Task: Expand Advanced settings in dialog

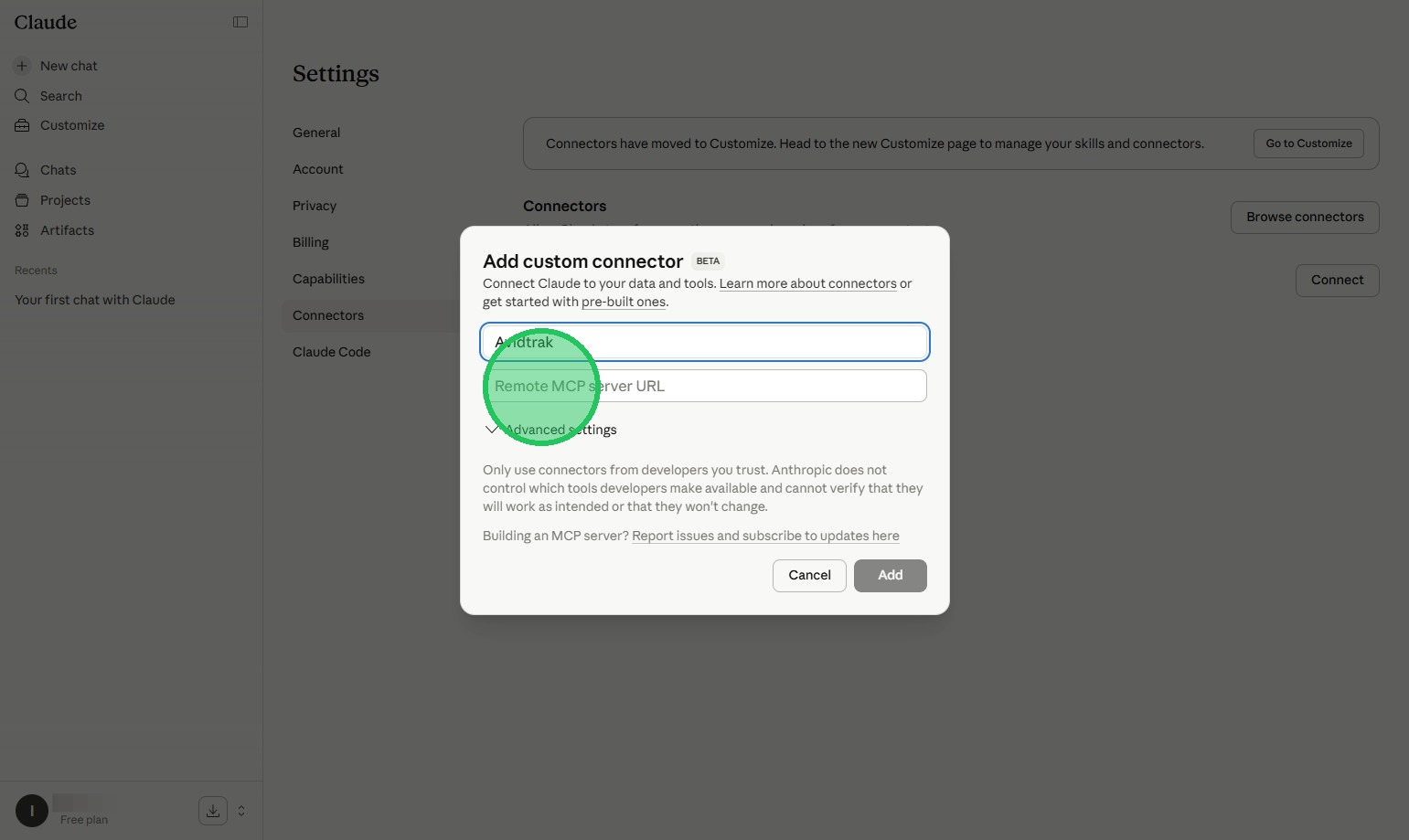Action: click(x=551, y=430)
